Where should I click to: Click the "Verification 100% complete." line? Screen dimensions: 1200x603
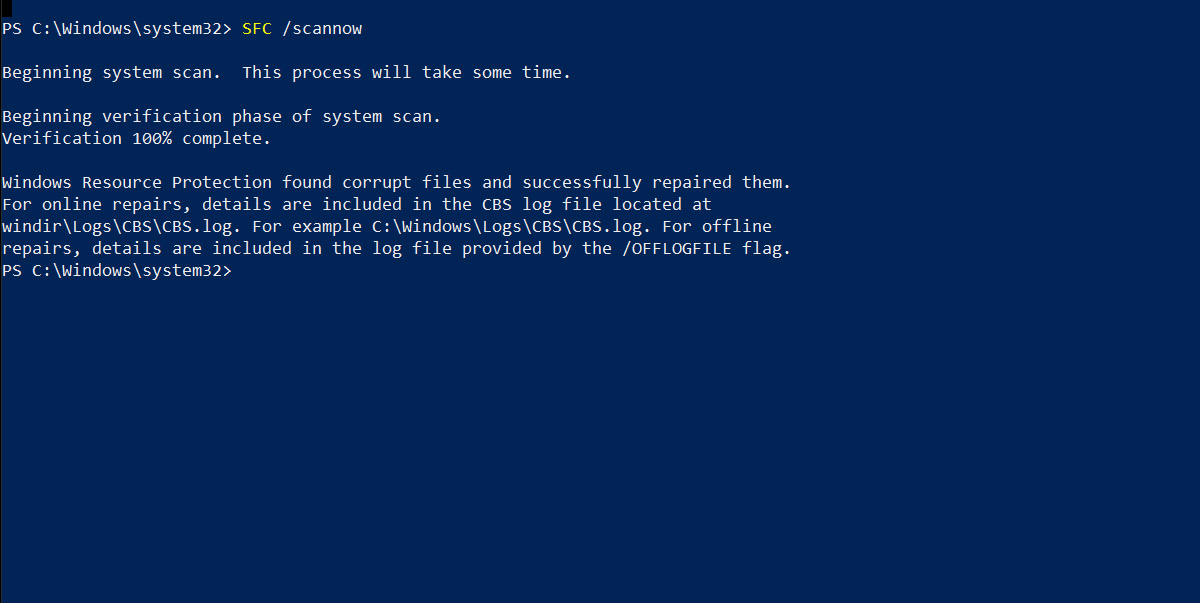tap(137, 139)
